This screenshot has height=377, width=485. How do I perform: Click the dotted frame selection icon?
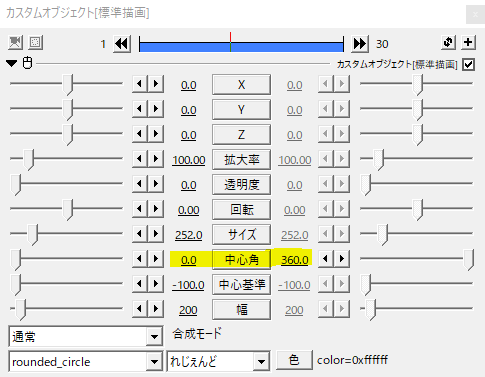click(35, 43)
